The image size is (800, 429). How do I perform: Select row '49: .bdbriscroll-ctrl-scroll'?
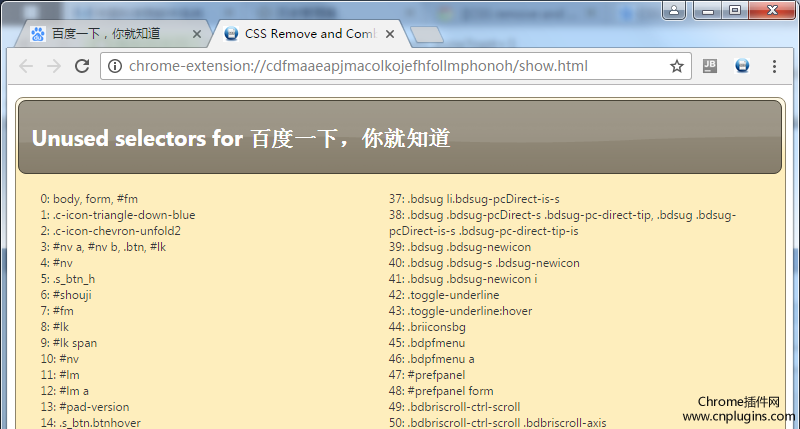coord(455,407)
